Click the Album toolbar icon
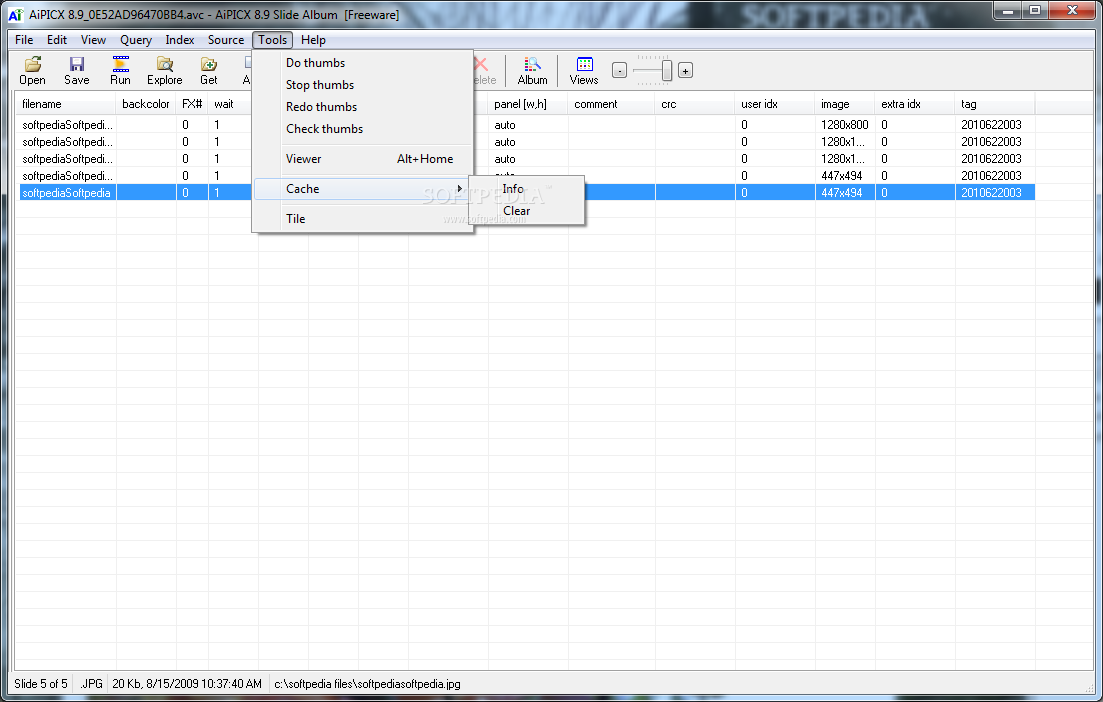 click(533, 70)
